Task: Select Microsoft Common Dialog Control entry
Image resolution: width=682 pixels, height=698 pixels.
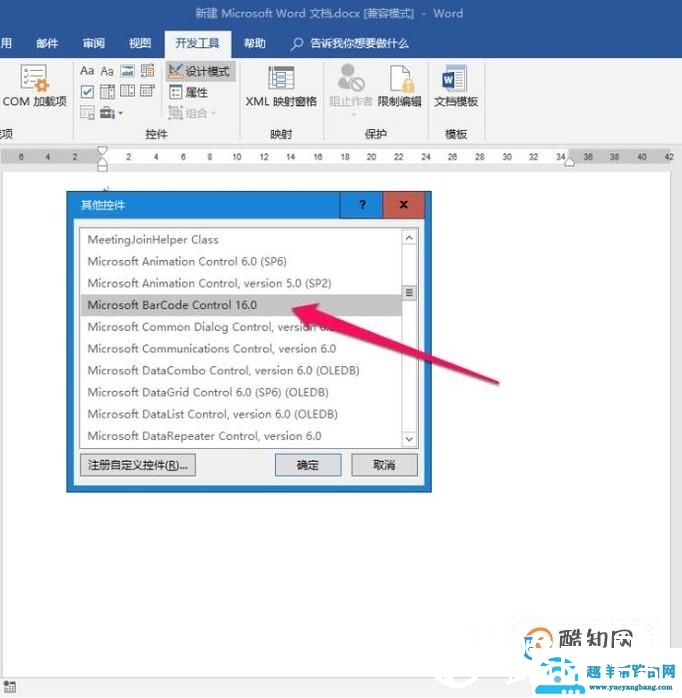Action: point(241,327)
